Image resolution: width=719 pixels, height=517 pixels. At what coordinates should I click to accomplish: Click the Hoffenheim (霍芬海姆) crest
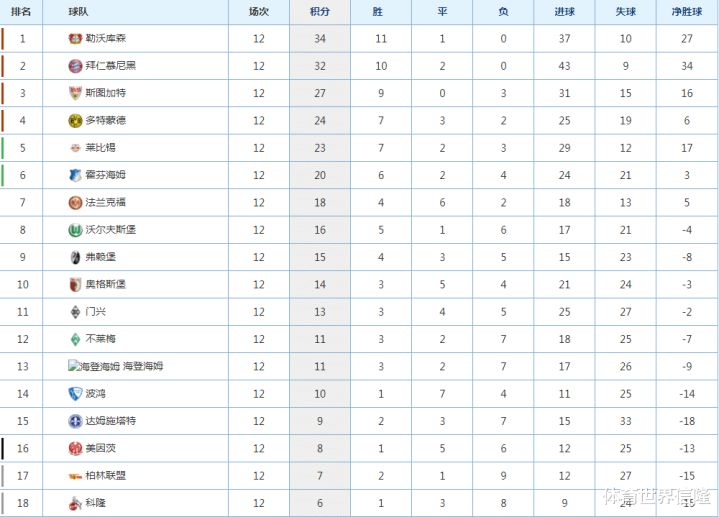click(75, 175)
